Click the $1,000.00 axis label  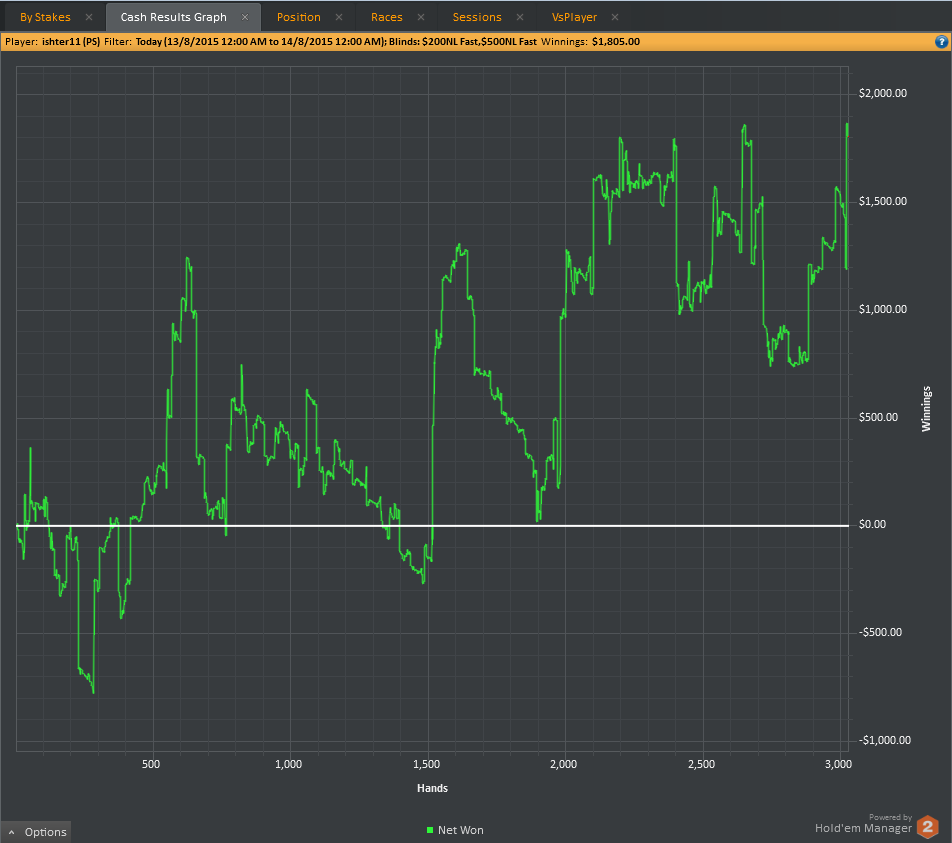[x=883, y=310]
